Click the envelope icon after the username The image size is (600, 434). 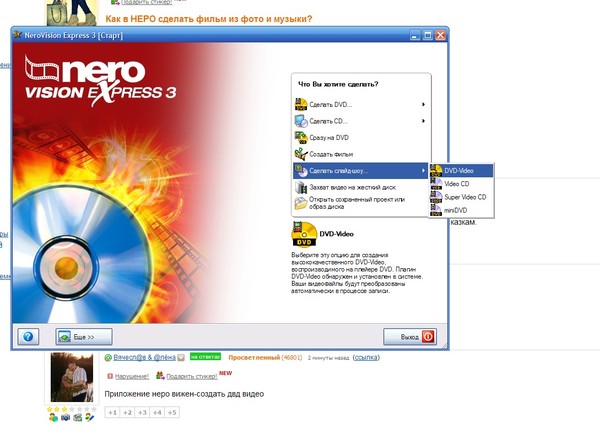(181, 357)
